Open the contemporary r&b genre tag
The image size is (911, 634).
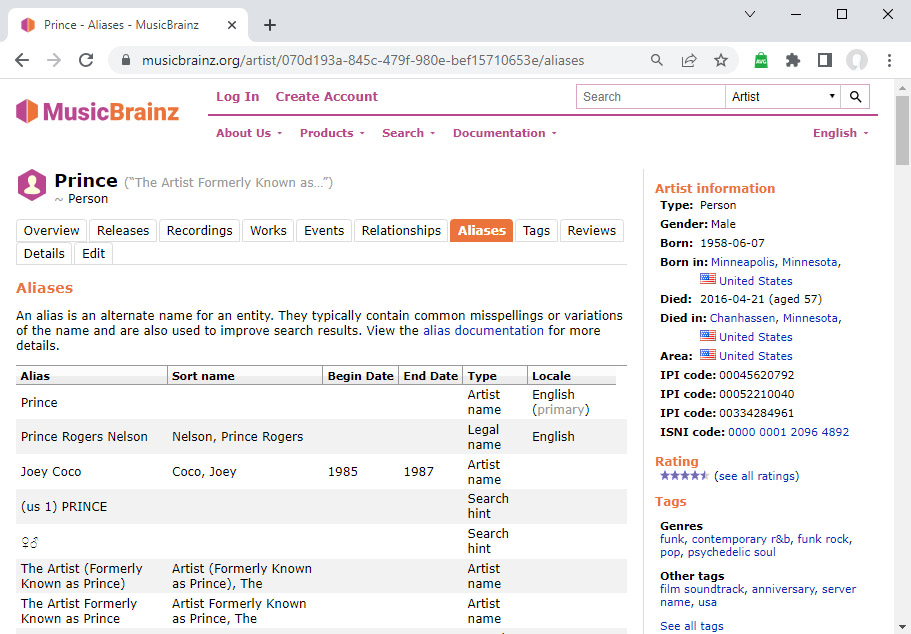741,539
